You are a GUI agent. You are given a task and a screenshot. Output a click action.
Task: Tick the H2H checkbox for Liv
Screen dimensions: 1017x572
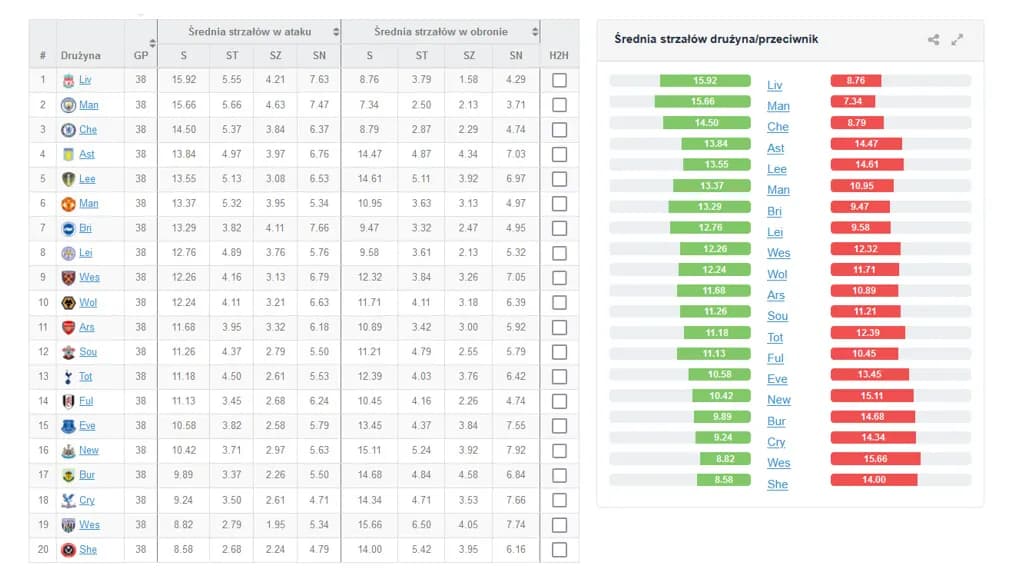[x=559, y=81]
